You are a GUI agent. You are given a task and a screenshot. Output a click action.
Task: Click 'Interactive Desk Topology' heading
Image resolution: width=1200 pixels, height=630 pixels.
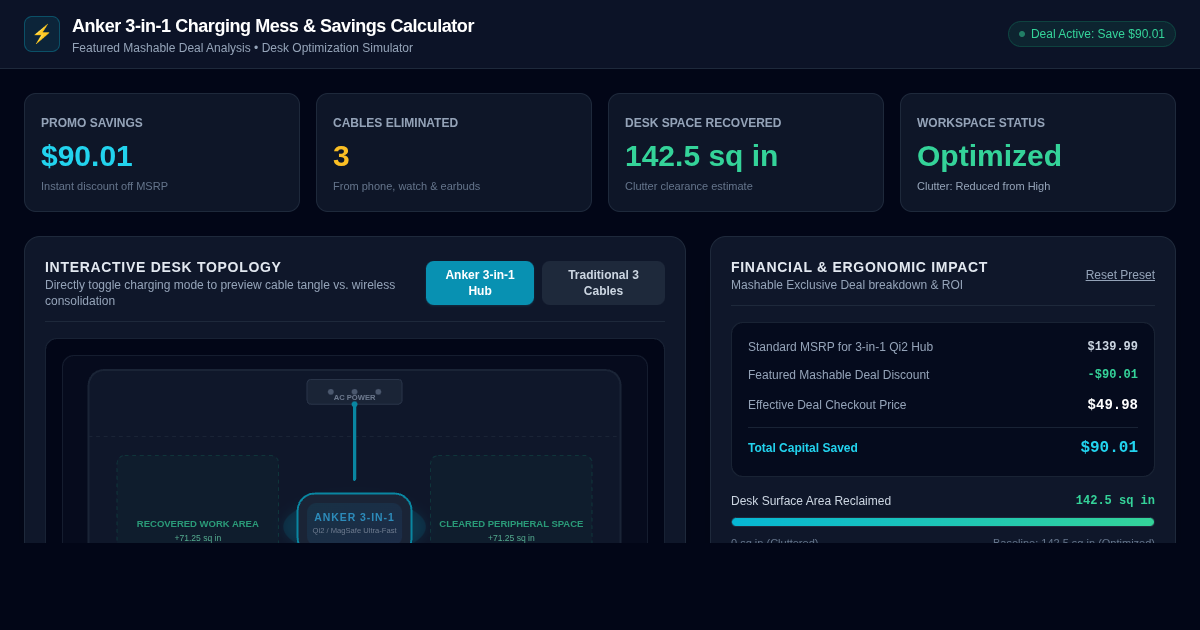[163, 267]
